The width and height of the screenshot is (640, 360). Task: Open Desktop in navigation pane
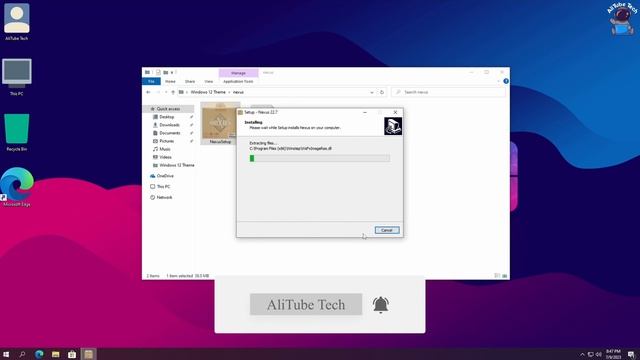tap(167, 117)
